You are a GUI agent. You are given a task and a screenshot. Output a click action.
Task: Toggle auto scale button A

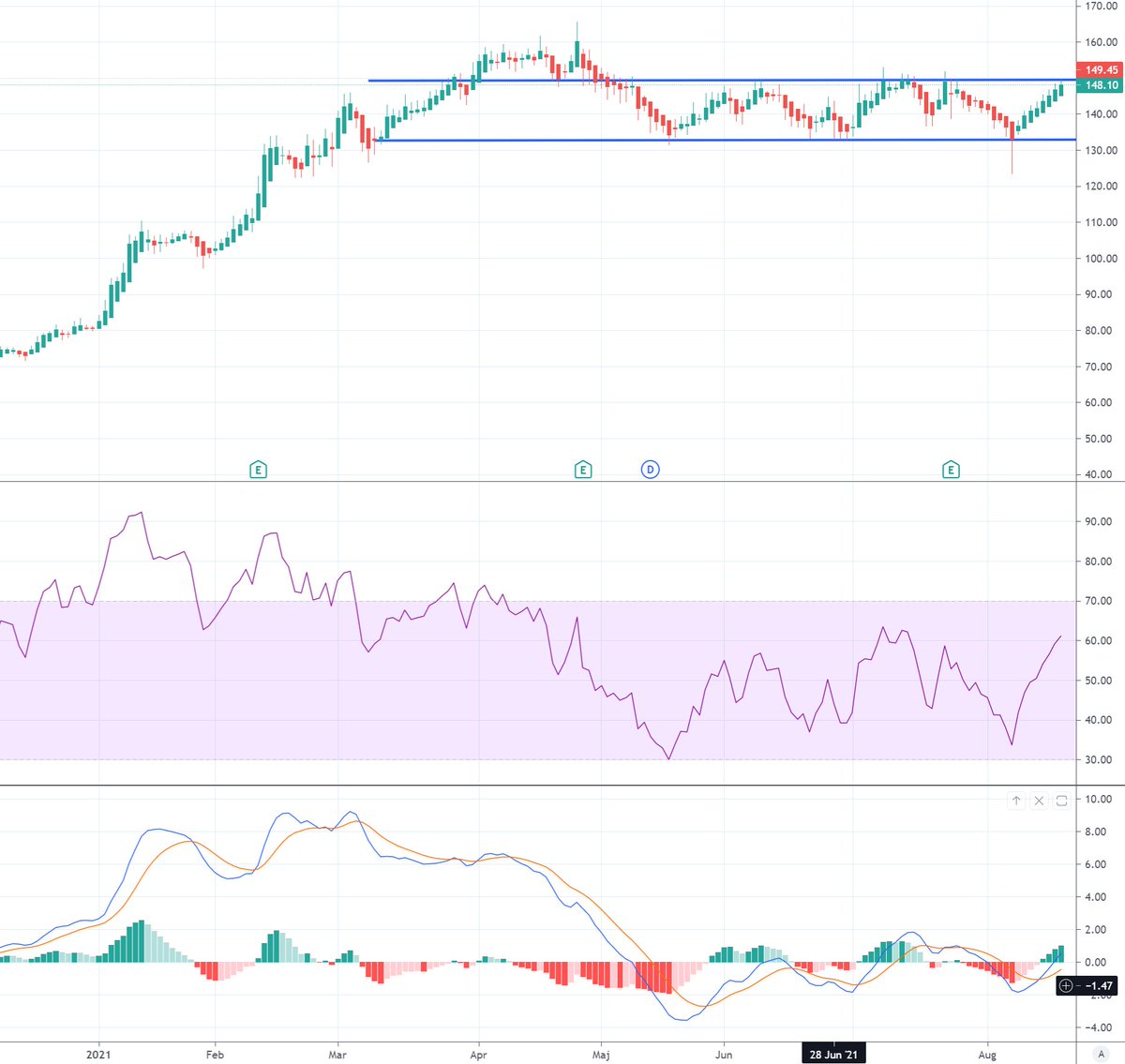(1102, 1055)
